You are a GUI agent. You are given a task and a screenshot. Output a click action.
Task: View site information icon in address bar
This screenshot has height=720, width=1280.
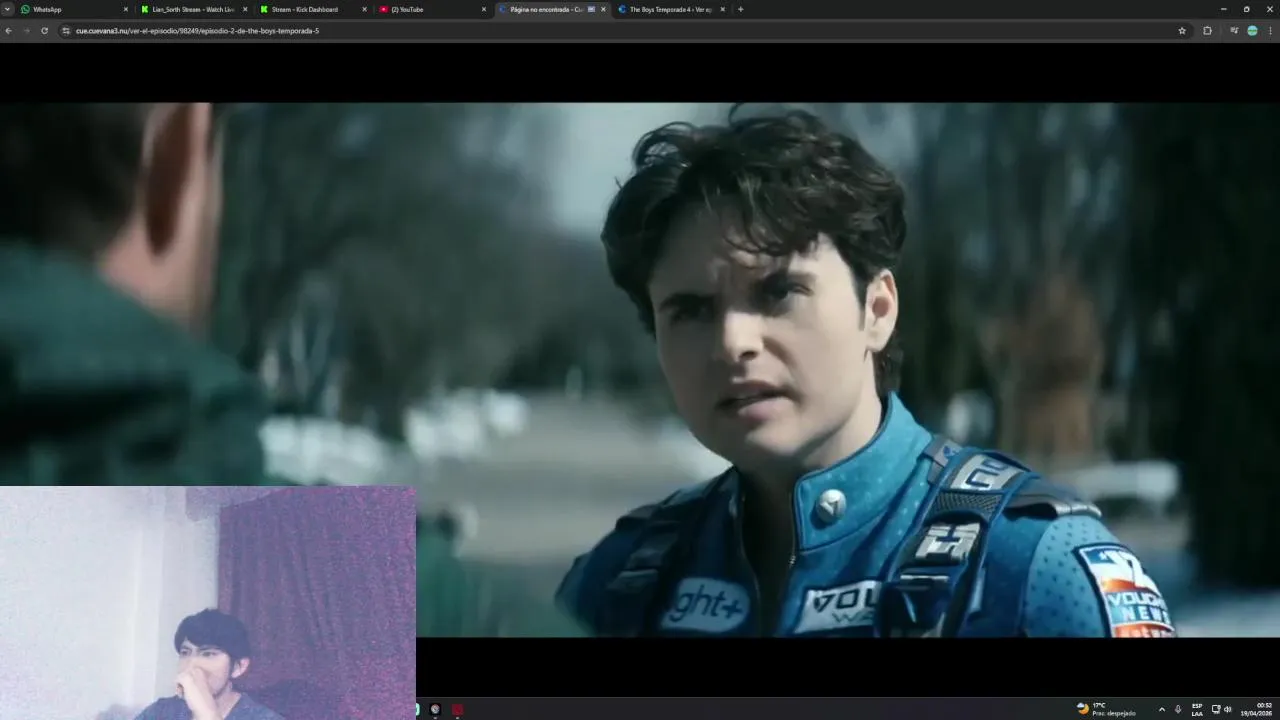pyautogui.click(x=66, y=31)
